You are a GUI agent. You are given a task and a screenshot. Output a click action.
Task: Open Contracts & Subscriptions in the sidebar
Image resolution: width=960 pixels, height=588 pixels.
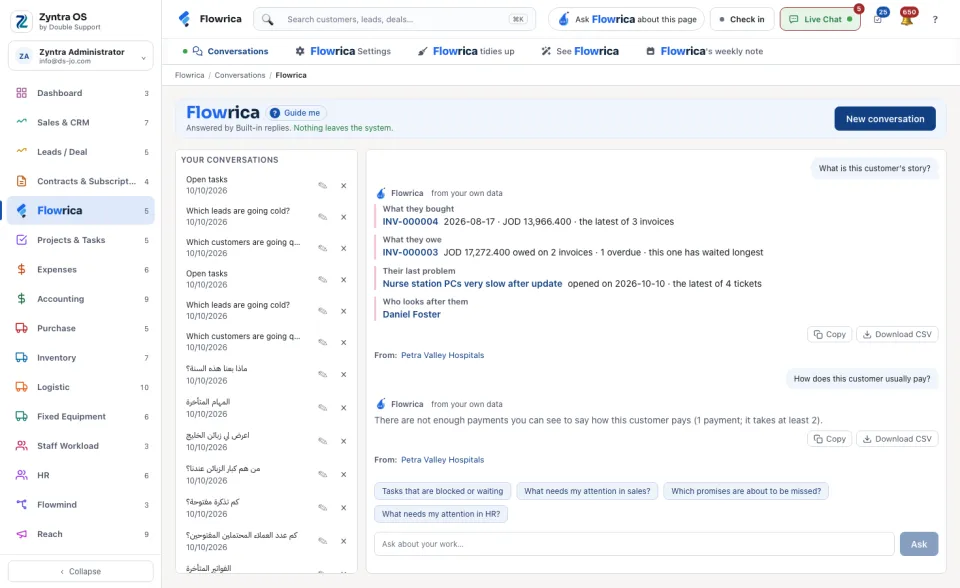pos(81,181)
